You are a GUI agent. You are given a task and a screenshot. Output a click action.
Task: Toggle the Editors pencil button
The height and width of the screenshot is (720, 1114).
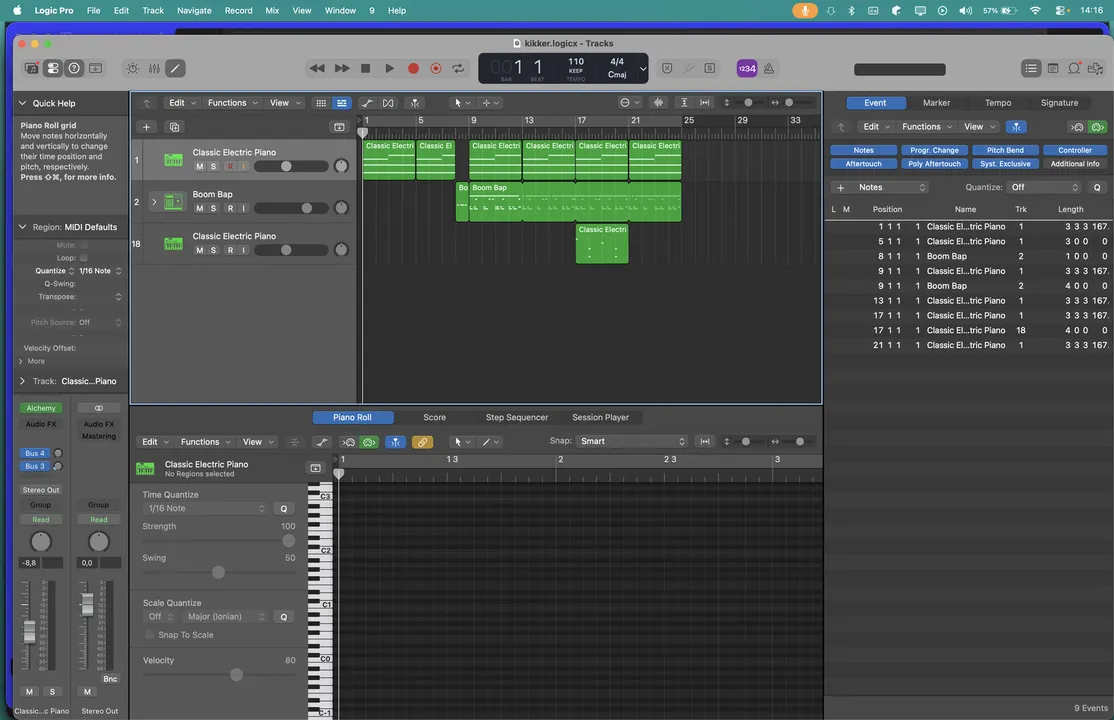[x=175, y=68]
